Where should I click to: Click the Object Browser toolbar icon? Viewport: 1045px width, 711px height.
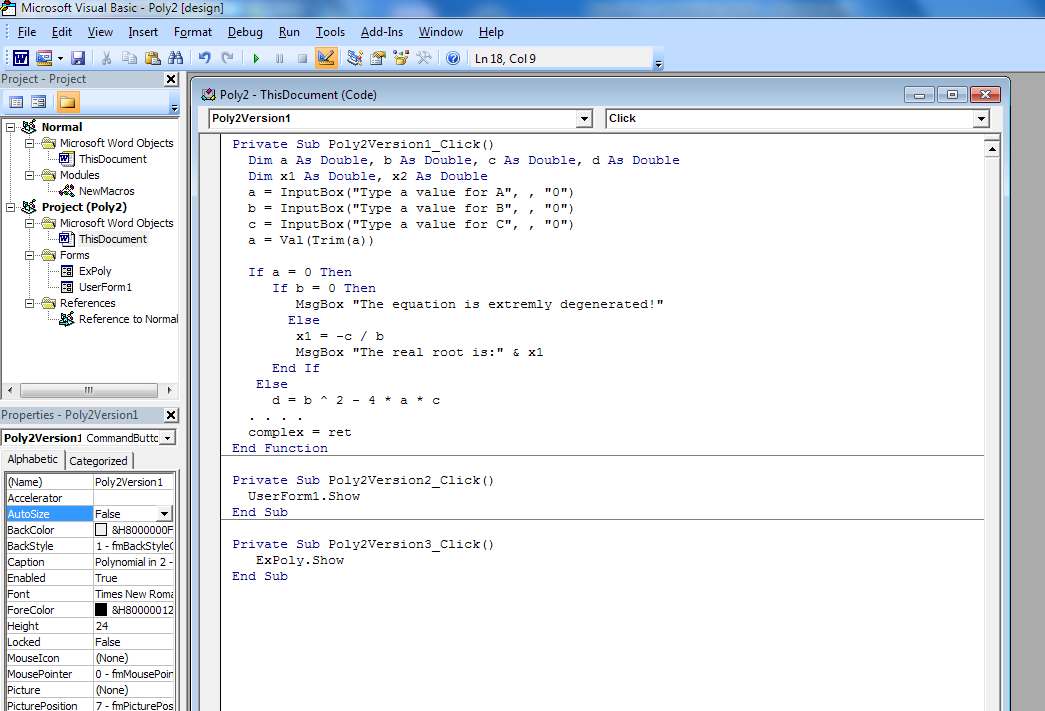click(401, 58)
